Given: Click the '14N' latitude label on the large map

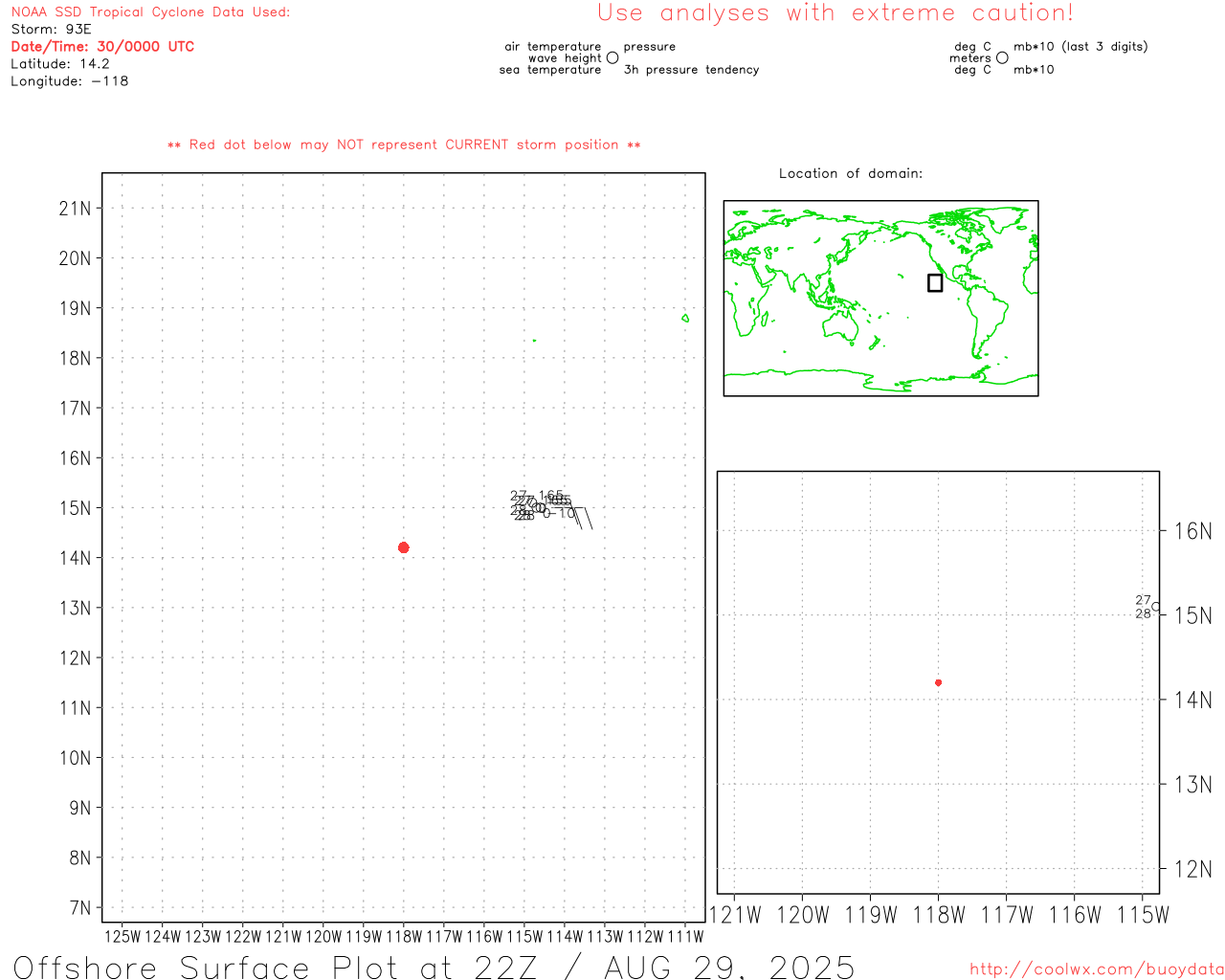Looking at the screenshot, I should pyautogui.click(x=75, y=558).
